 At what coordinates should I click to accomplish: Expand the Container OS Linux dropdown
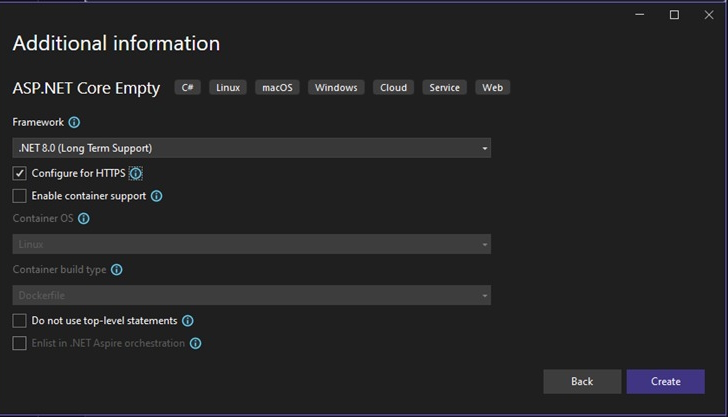252,244
